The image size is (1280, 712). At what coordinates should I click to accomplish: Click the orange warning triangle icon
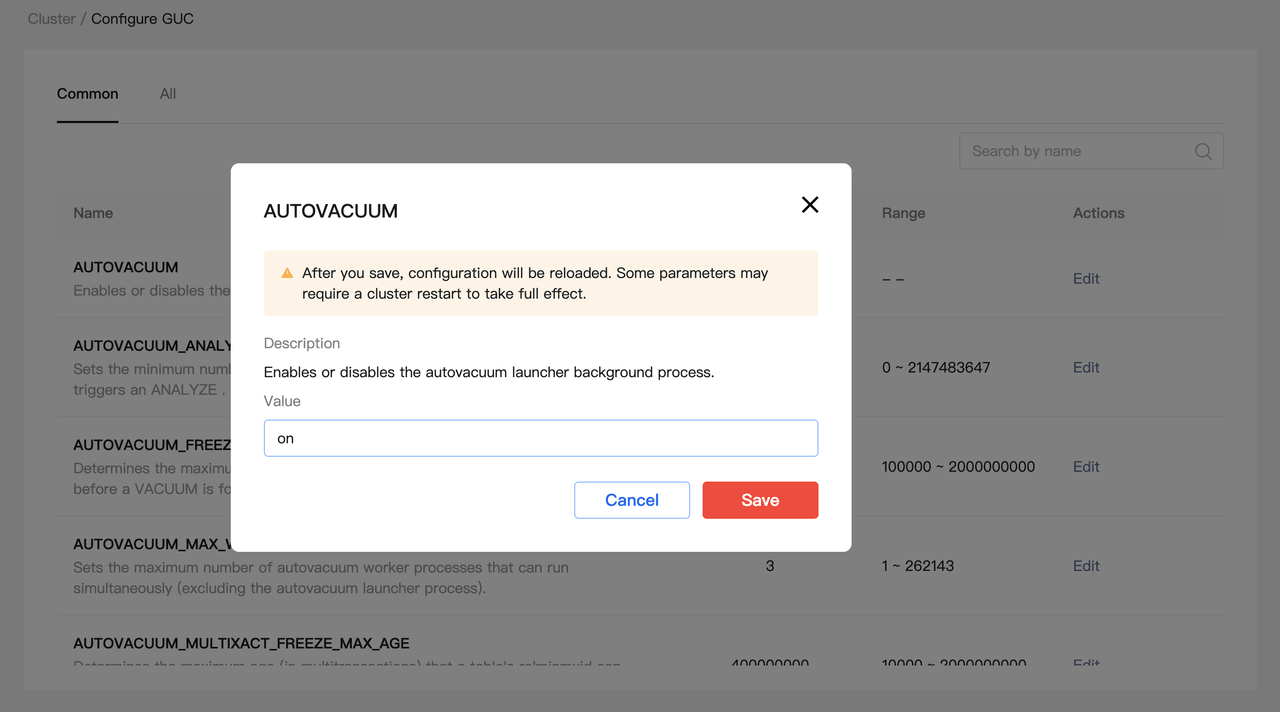click(287, 273)
